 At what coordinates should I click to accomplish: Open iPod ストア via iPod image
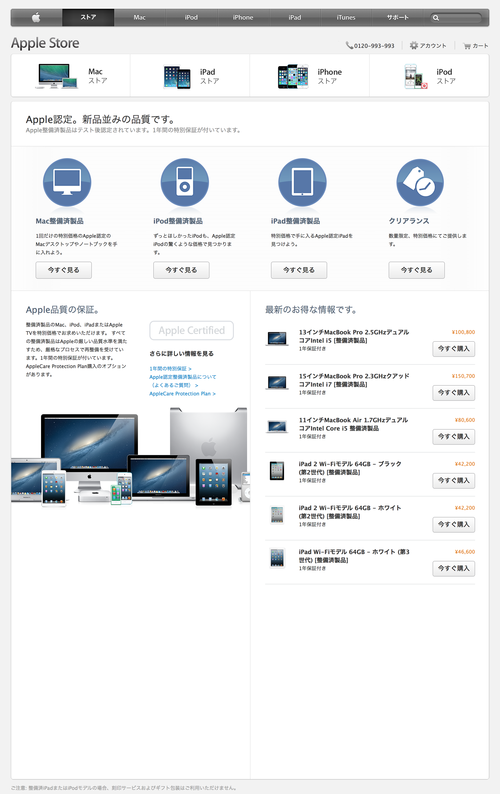point(416,76)
